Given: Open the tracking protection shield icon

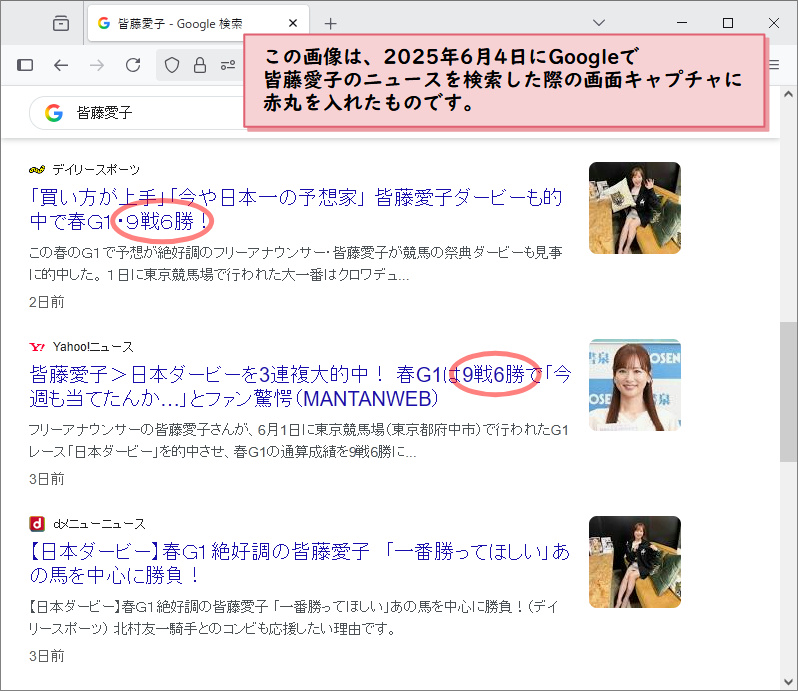Looking at the screenshot, I should coord(172,65).
